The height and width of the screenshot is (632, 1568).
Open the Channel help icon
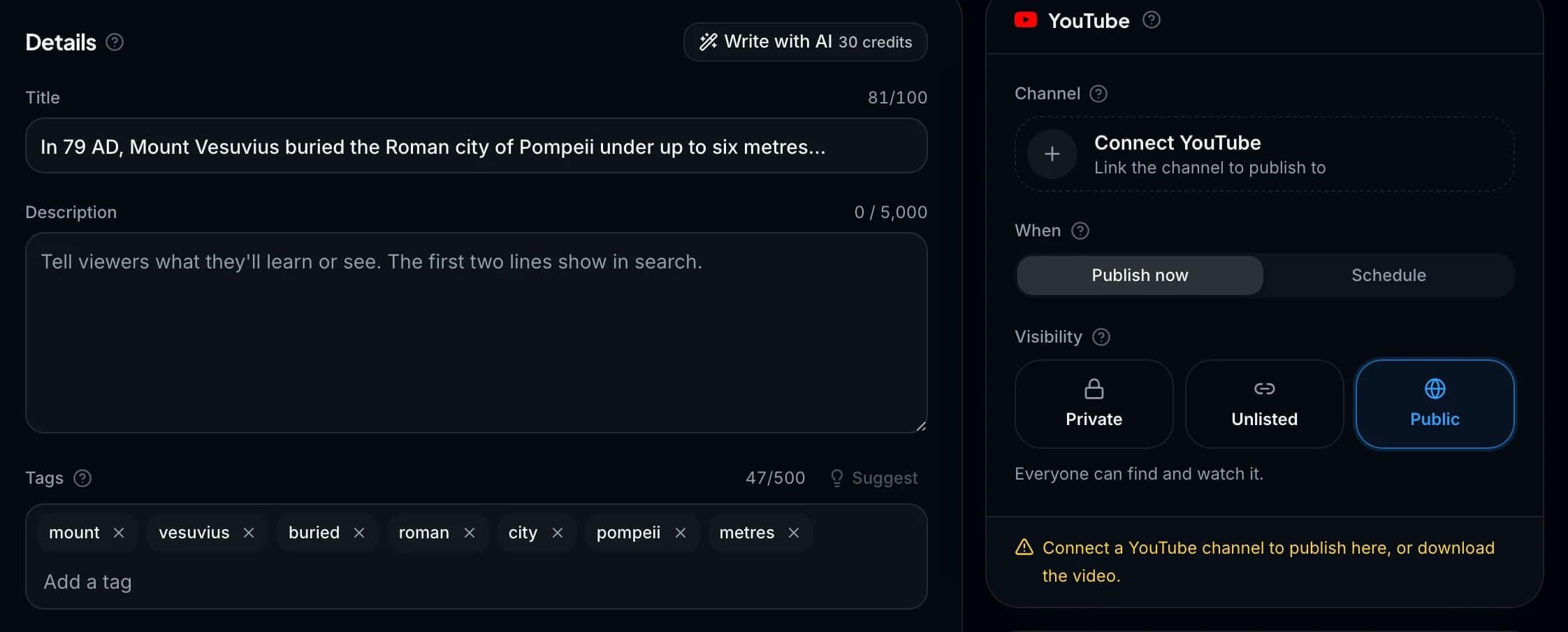(1098, 94)
